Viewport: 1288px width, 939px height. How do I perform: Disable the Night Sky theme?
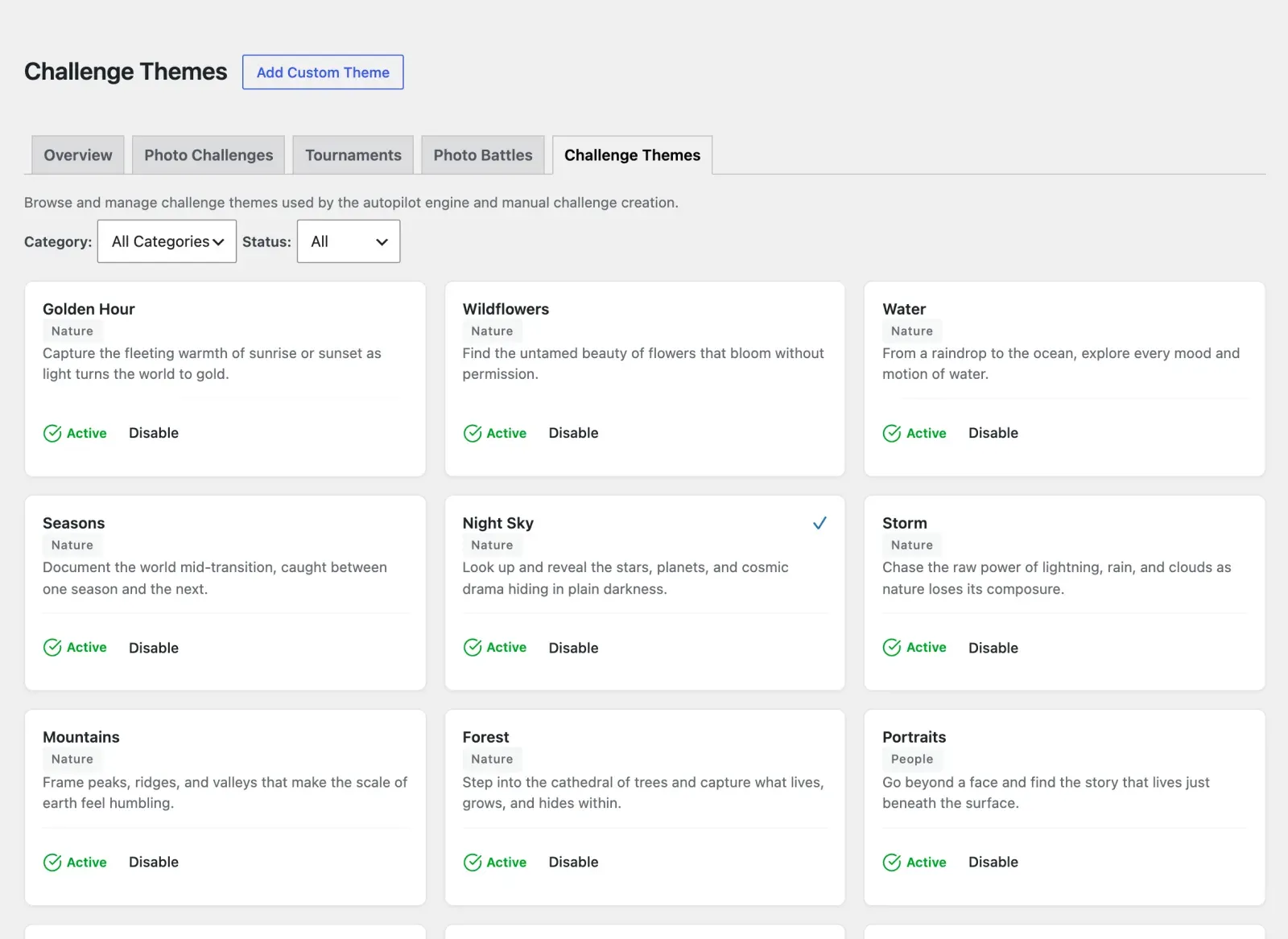tap(573, 648)
